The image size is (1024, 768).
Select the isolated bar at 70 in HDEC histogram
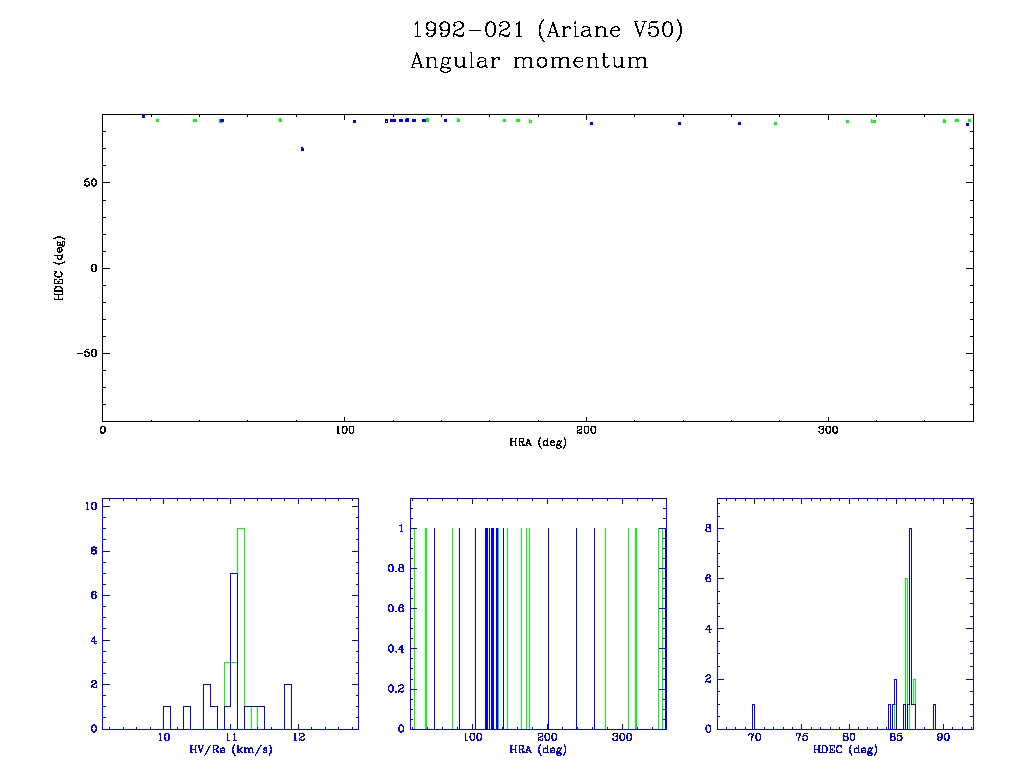(753, 716)
